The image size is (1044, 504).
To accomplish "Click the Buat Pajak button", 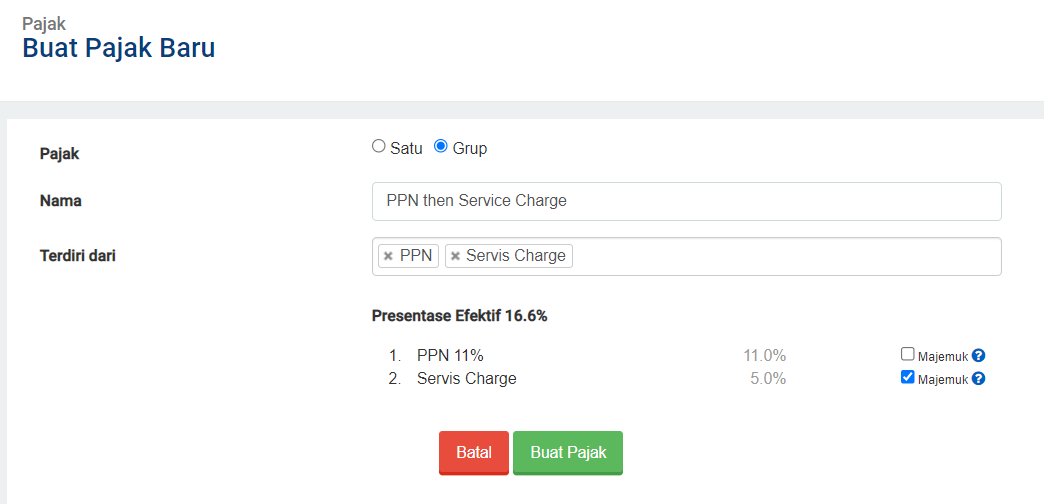I will [x=568, y=453].
